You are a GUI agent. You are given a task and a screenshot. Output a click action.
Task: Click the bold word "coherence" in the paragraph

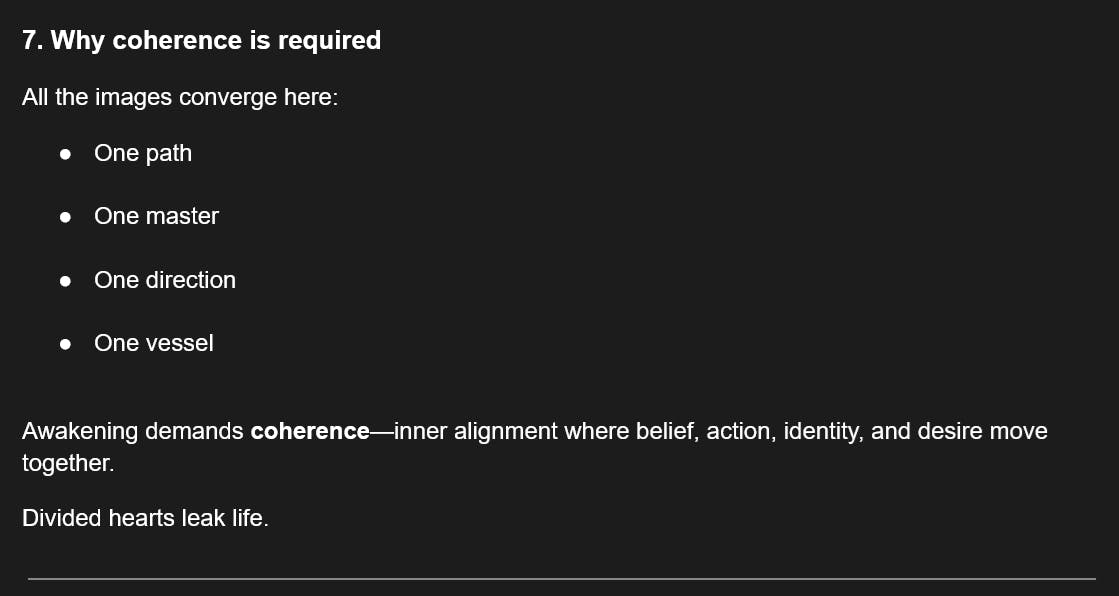point(310,432)
